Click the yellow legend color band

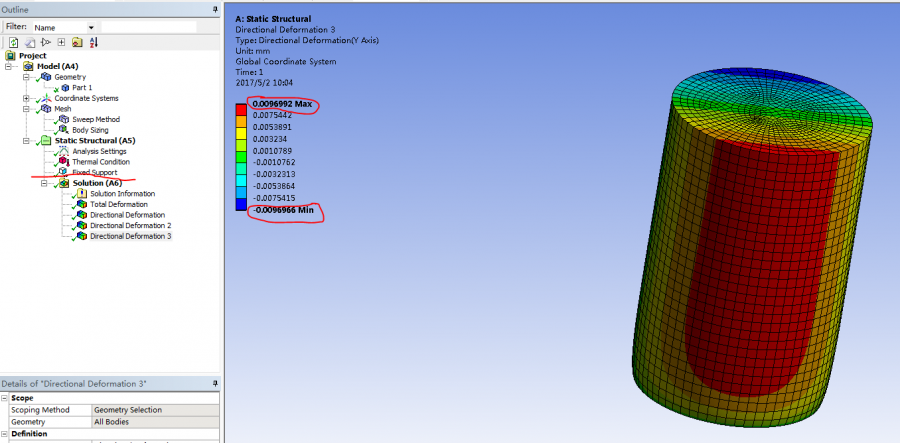[241, 133]
